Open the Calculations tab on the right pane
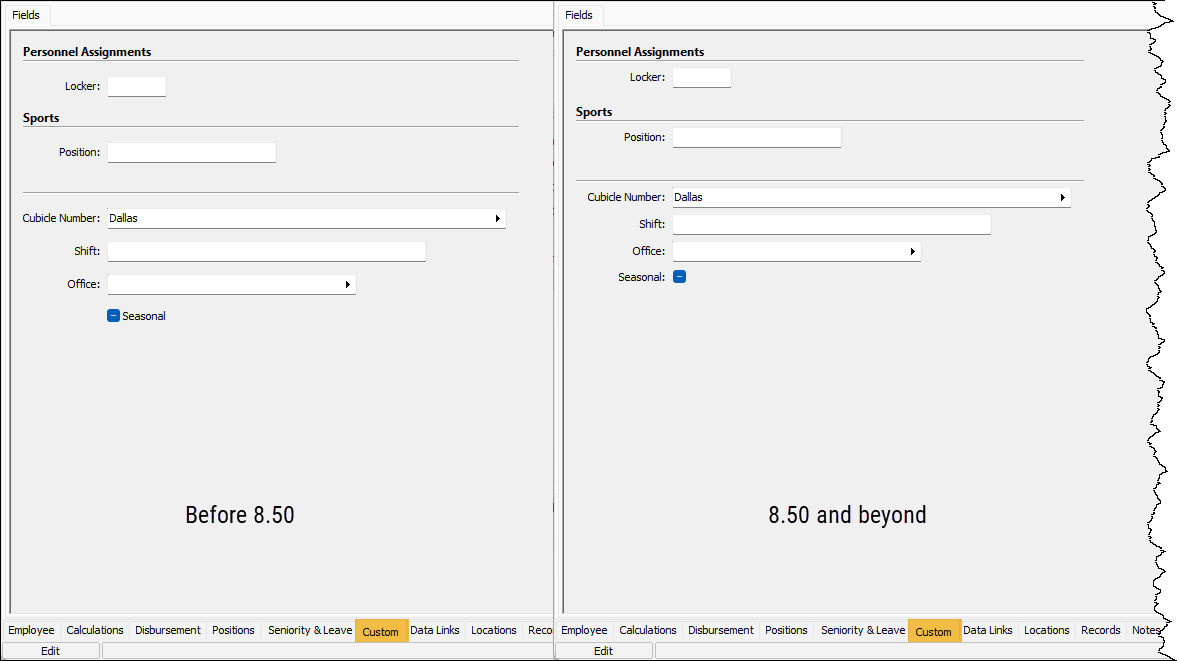Viewport: 1179px width, 661px height. click(x=647, y=630)
